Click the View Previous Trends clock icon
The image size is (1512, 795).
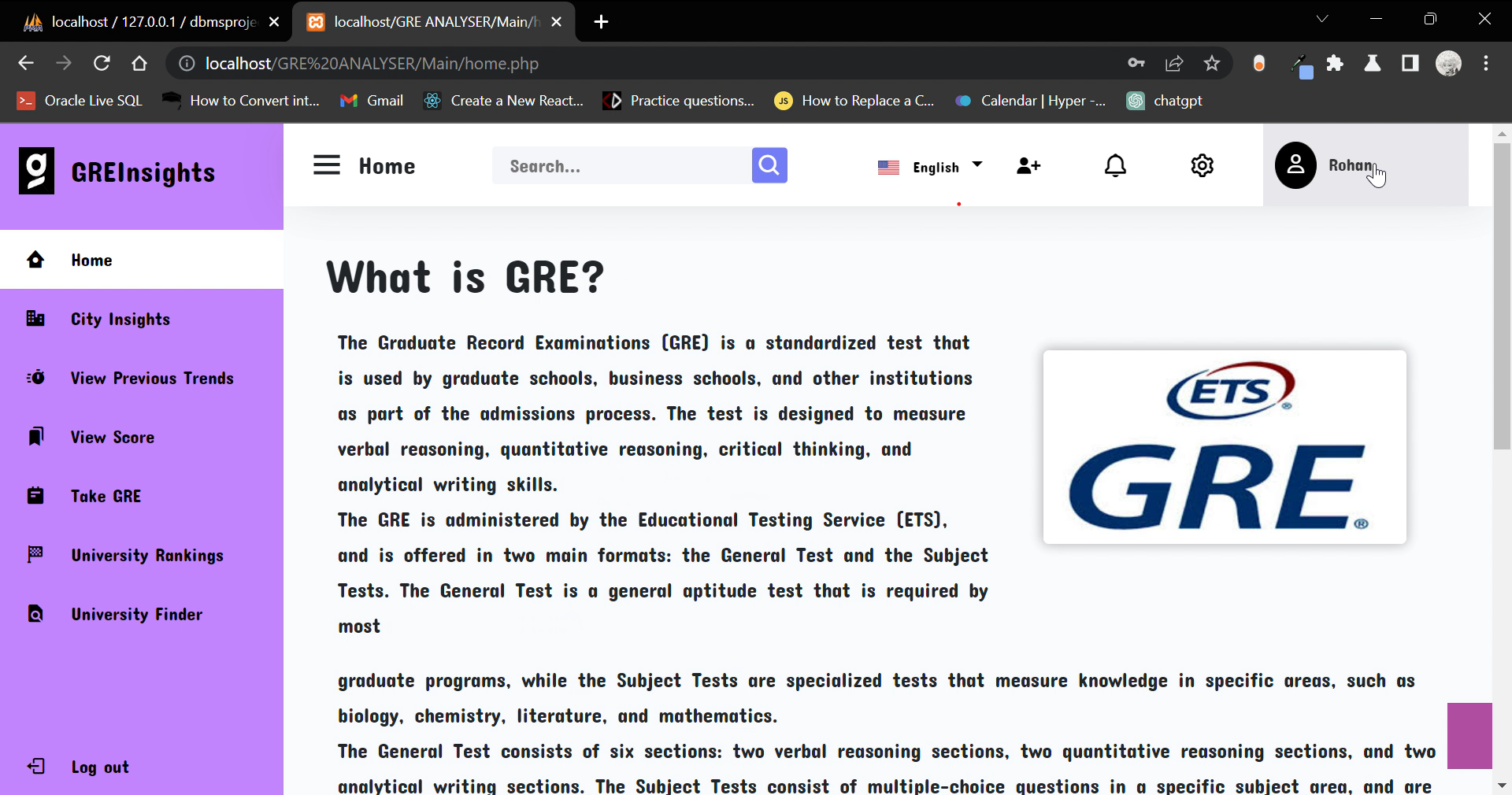(x=35, y=378)
